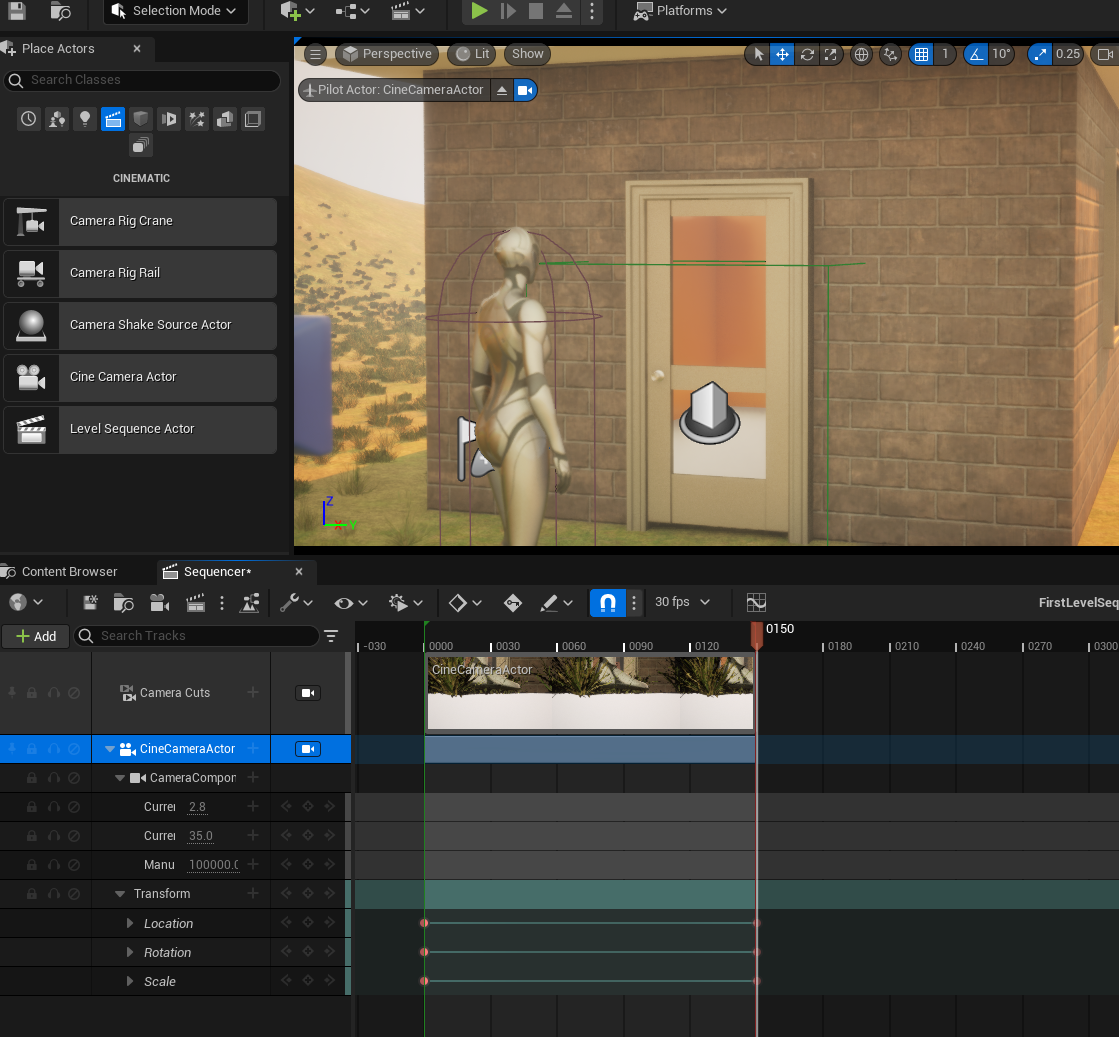Click the green Play button in toolbar
1119x1037 pixels.
(479, 11)
